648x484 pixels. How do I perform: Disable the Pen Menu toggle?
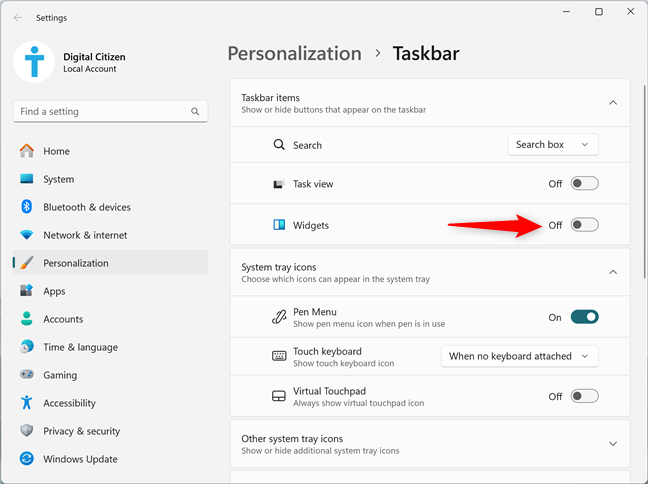point(584,317)
